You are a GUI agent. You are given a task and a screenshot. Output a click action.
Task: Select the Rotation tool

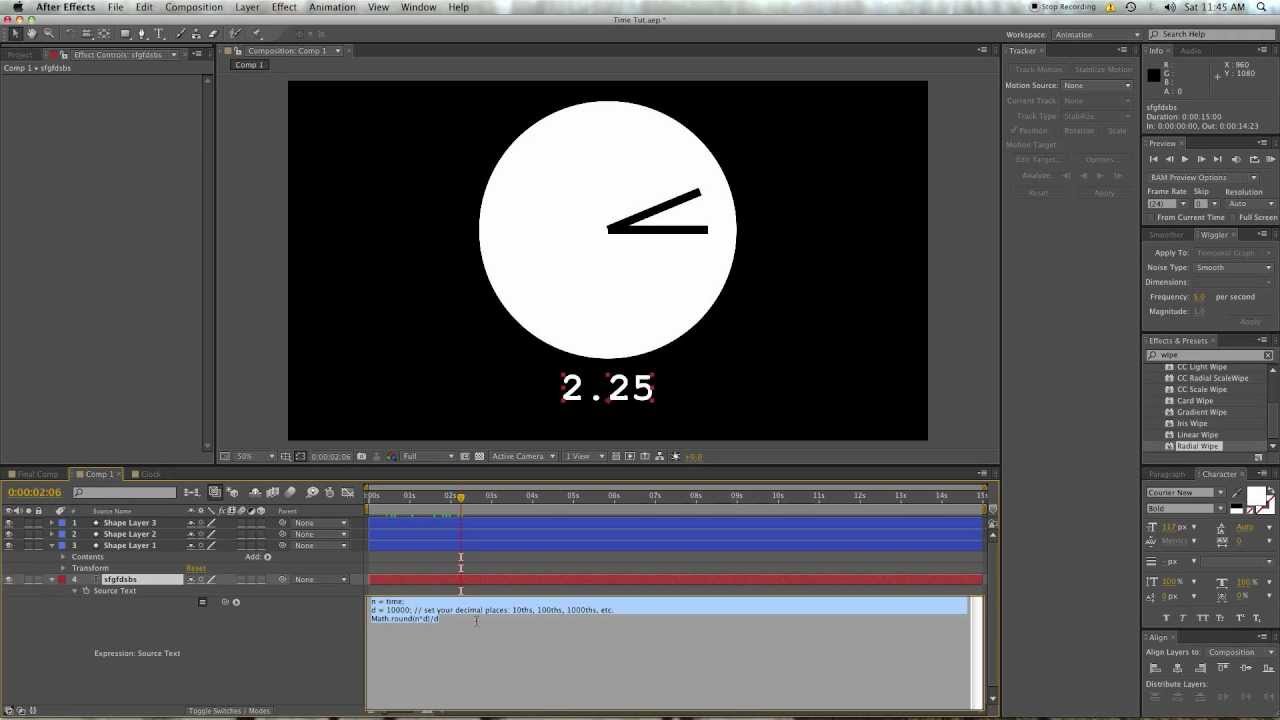point(69,34)
